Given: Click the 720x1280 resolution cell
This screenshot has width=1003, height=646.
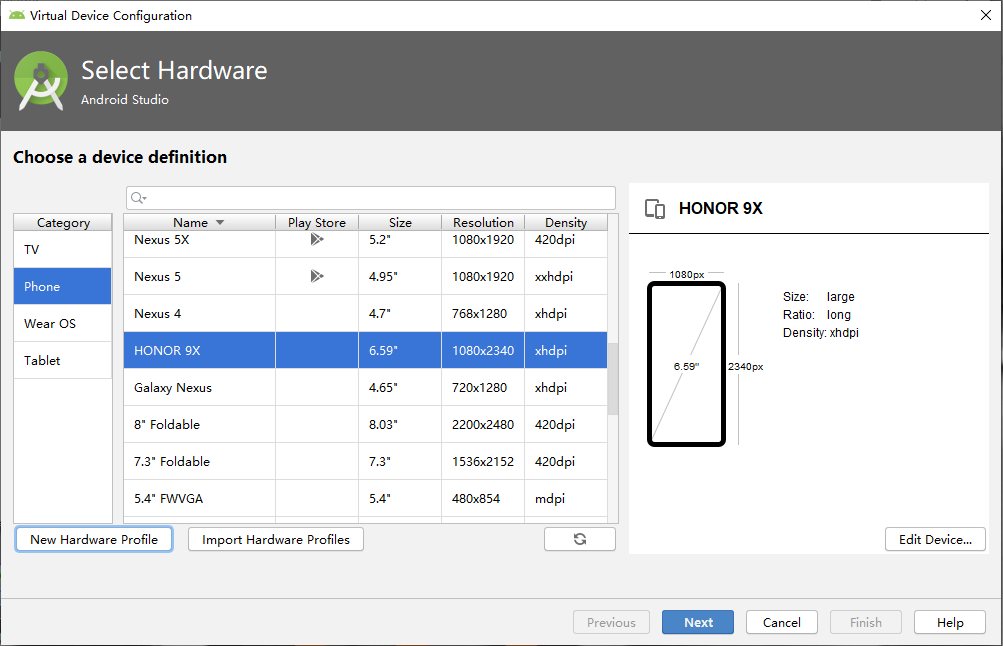Looking at the screenshot, I should [483, 388].
